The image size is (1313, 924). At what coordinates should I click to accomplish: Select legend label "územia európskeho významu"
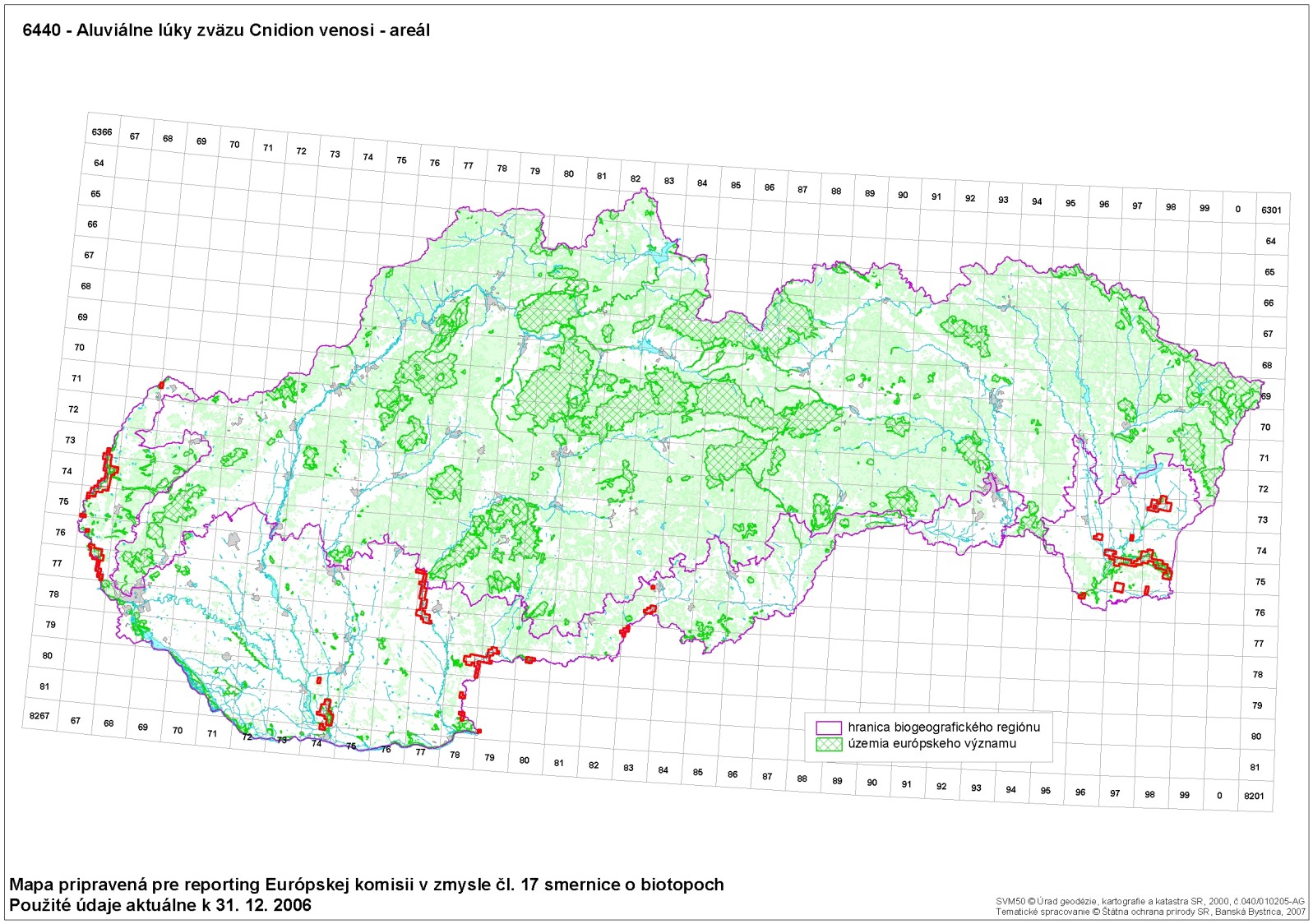[x=932, y=744]
